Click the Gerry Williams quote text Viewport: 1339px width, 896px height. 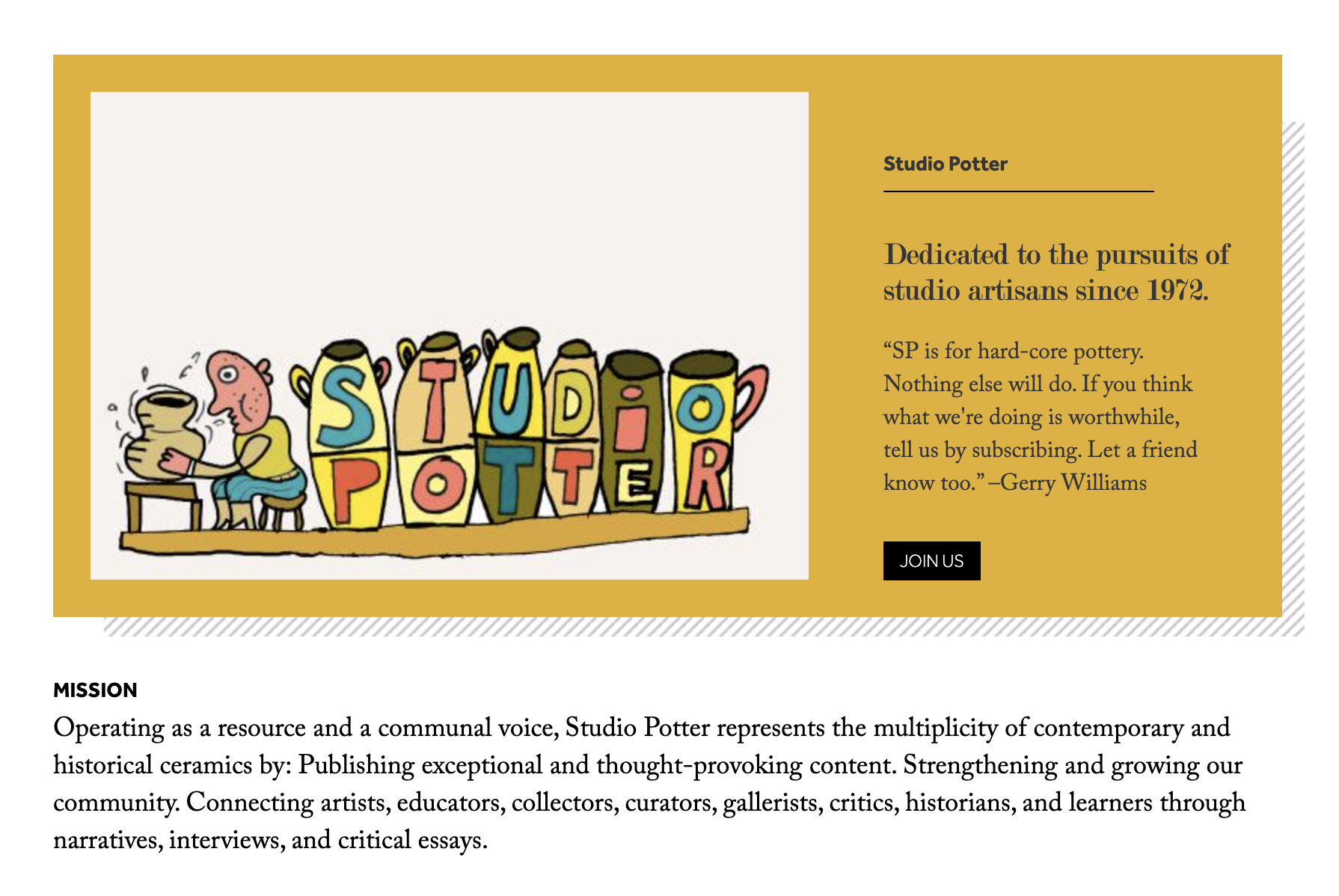pyautogui.click(x=1041, y=417)
